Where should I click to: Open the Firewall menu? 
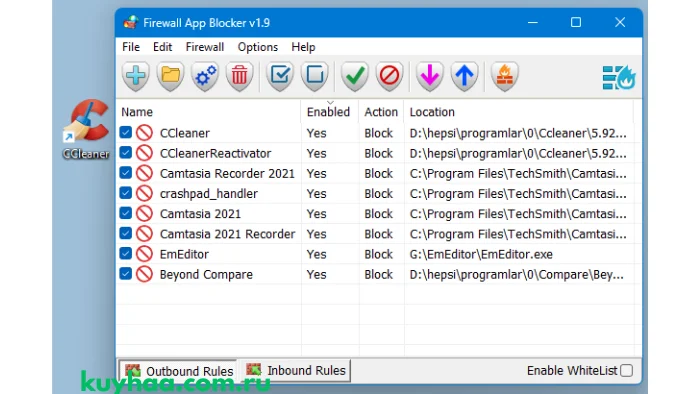point(205,47)
